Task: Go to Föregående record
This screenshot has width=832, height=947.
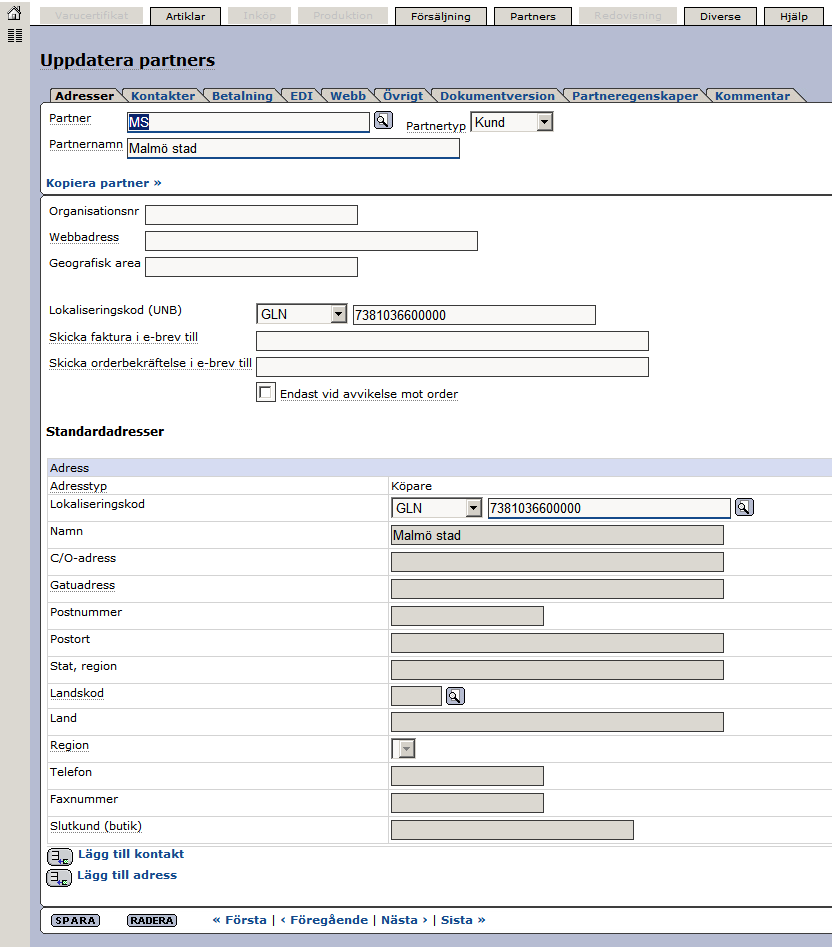Action: [324, 920]
